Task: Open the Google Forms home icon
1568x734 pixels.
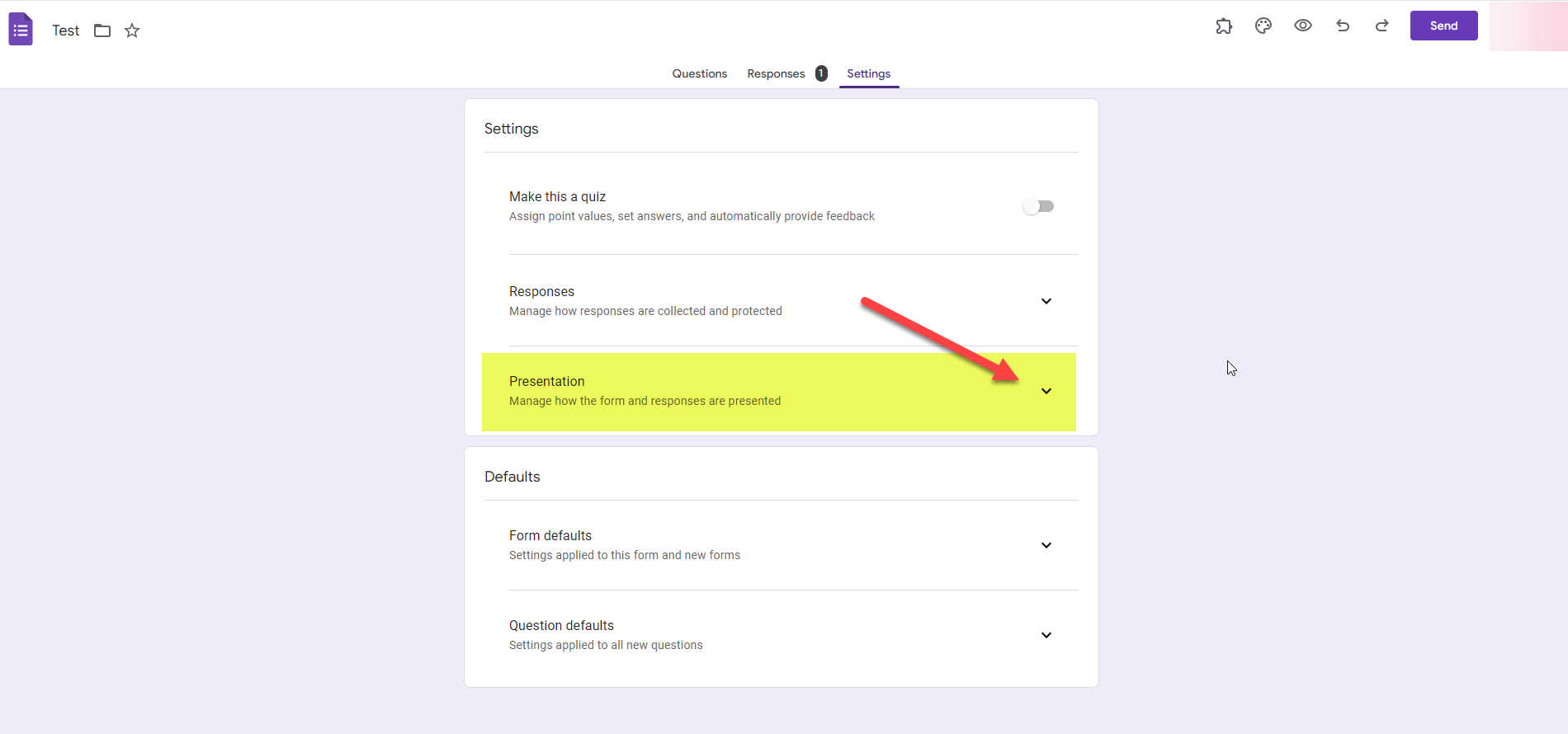Action: click(x=21, y=30)
